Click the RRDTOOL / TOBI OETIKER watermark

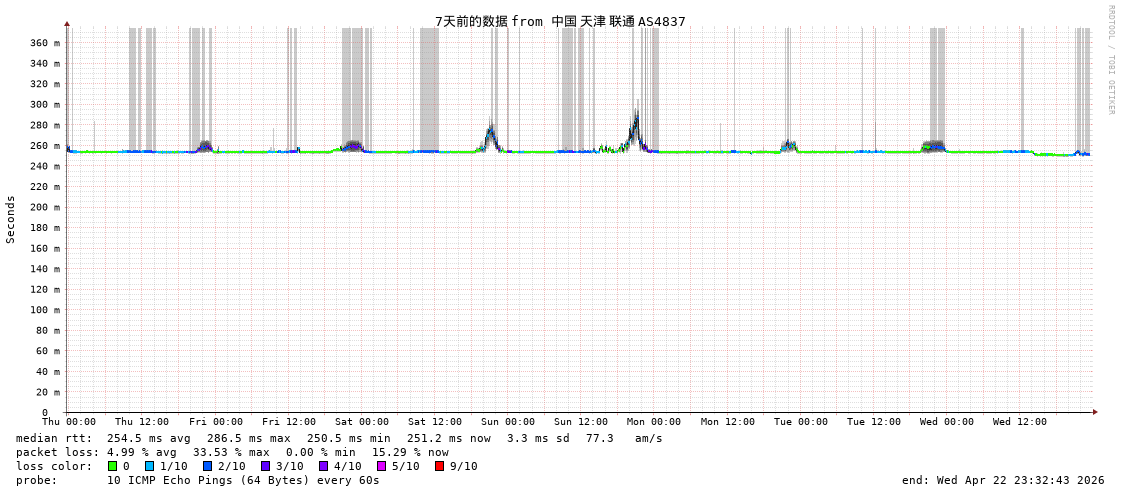(x=1110, y=60)
